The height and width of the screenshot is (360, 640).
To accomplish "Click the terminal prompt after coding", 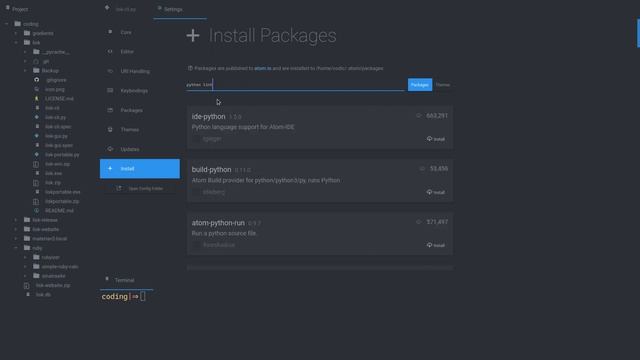I will pyautogui.click(x=142, y=296).
